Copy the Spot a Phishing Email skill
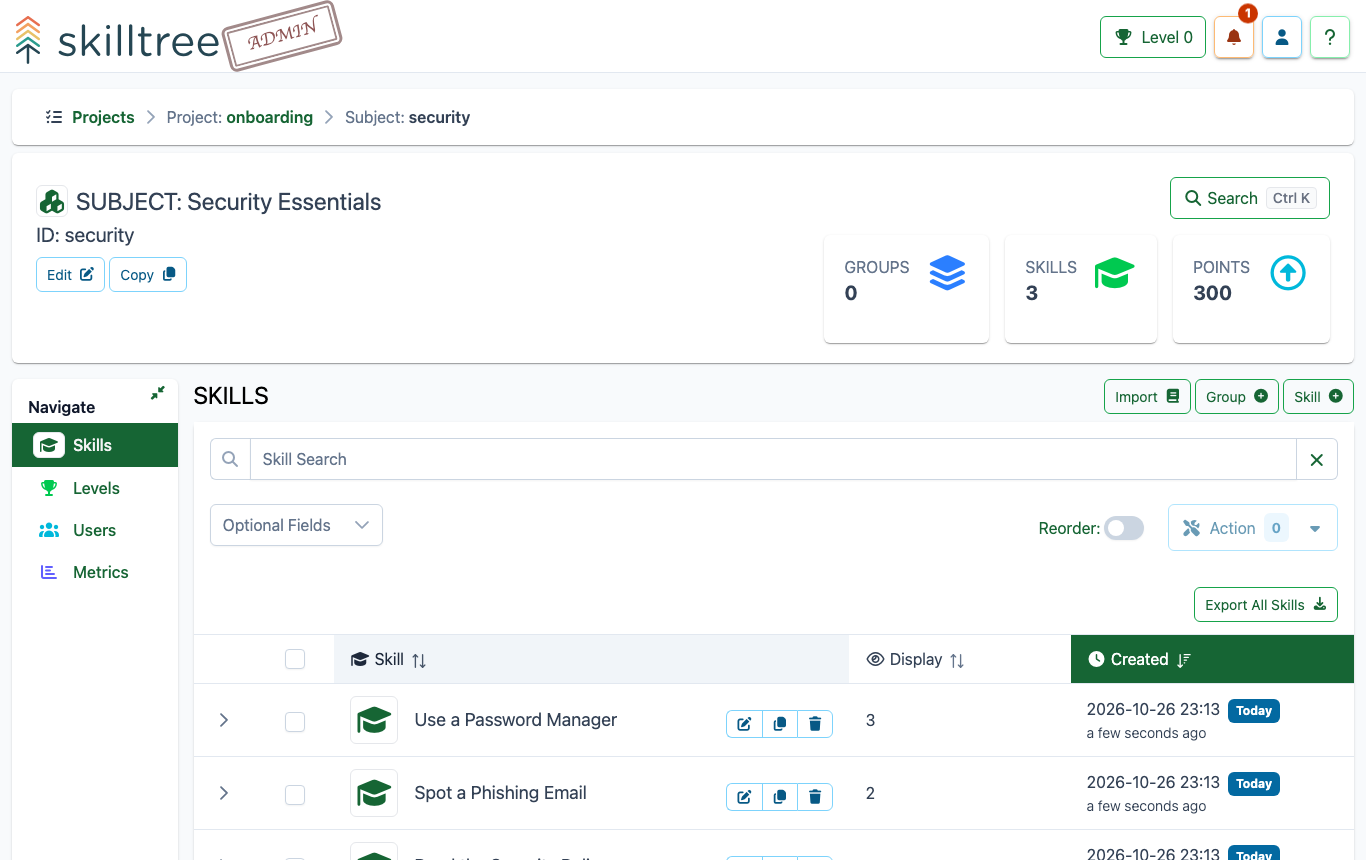 [780, 797]
